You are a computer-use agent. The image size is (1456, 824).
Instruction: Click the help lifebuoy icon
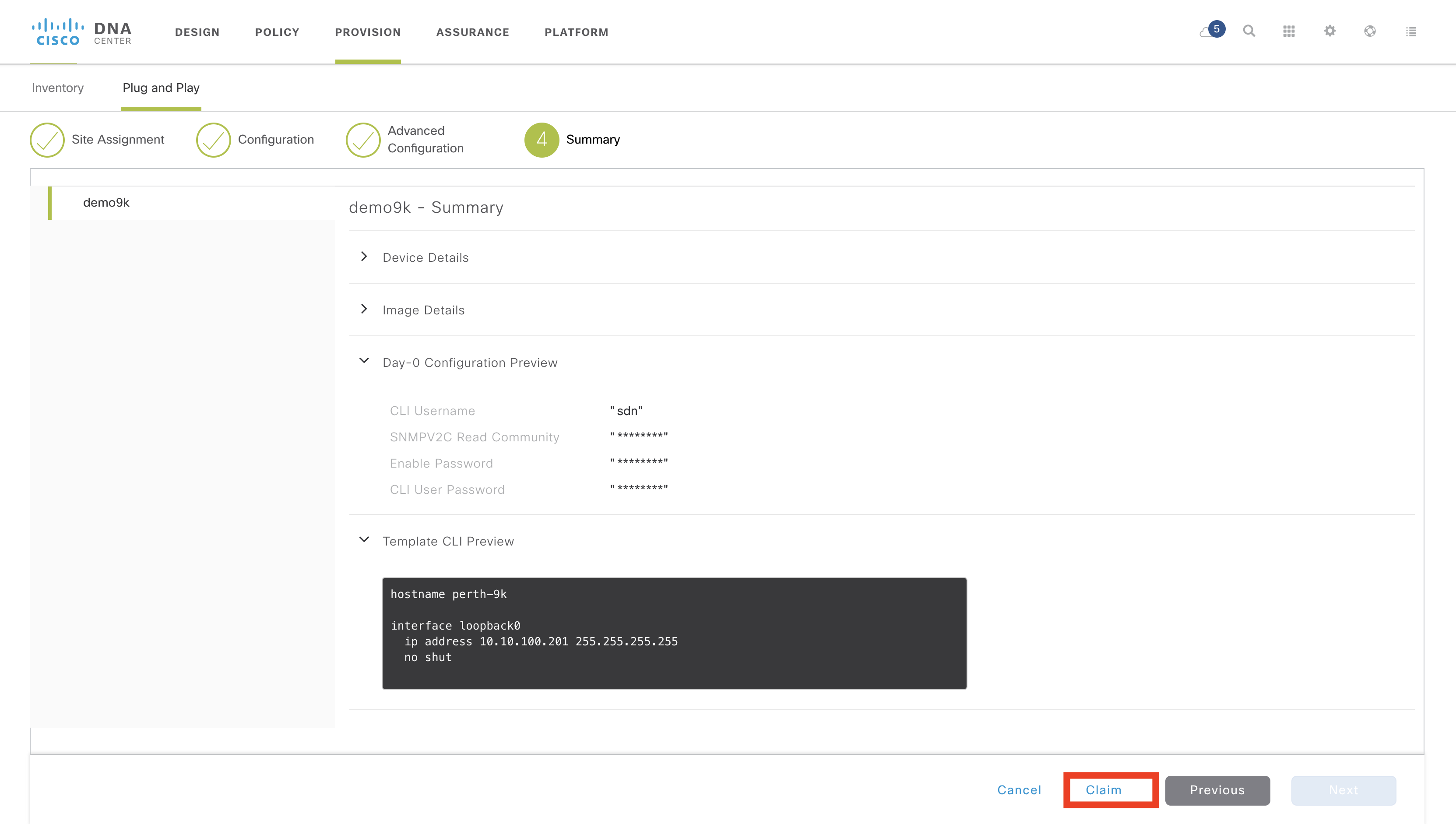tap(1370, 31)
